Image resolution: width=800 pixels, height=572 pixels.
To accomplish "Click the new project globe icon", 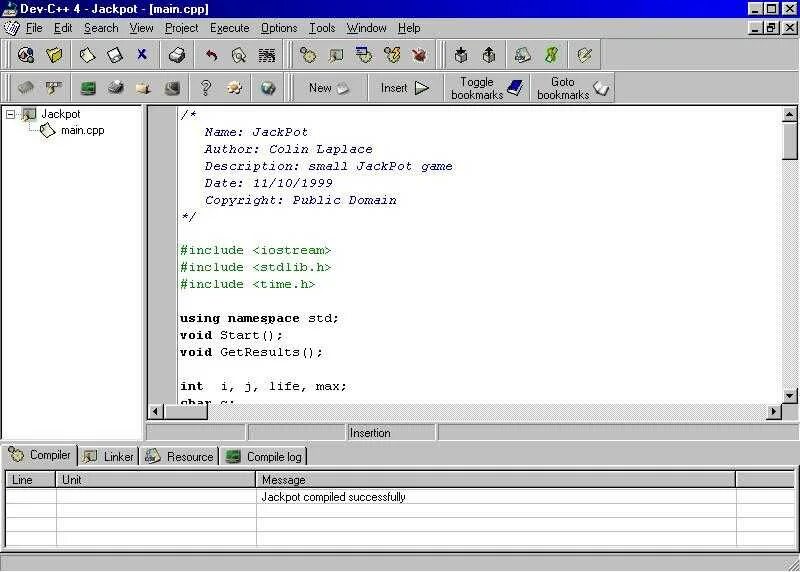I will (x=26, y=55).
